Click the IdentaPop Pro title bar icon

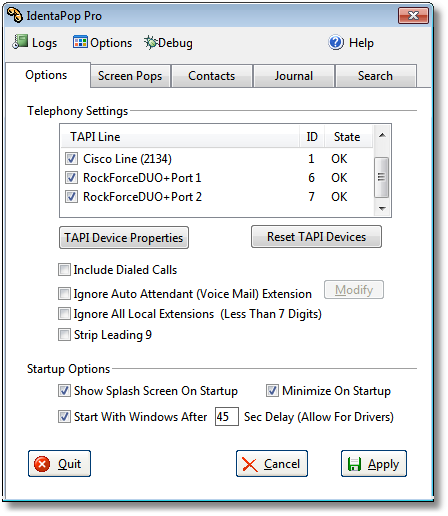click(x=15, y=15)
